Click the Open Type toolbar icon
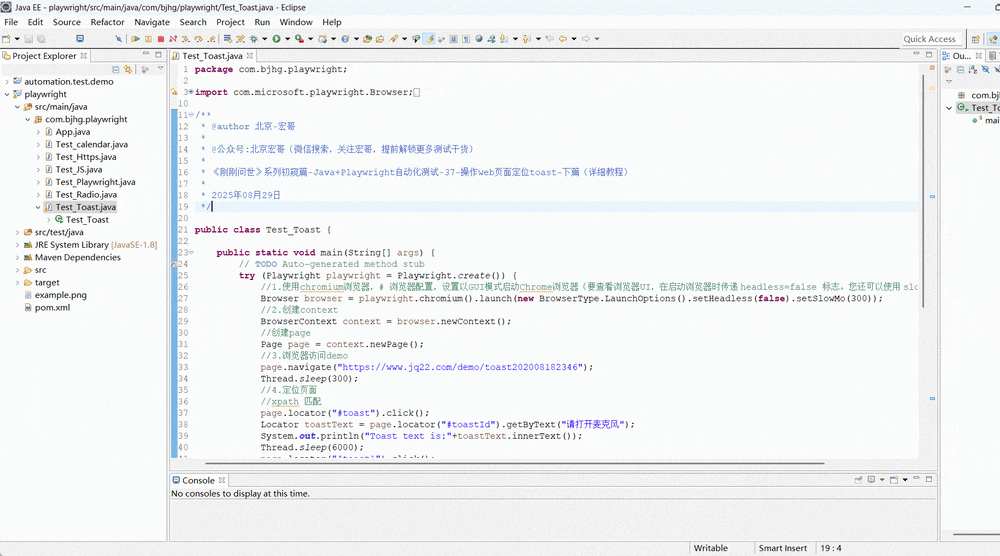This screenshot has width=1000, height=556. click(367, 38)
